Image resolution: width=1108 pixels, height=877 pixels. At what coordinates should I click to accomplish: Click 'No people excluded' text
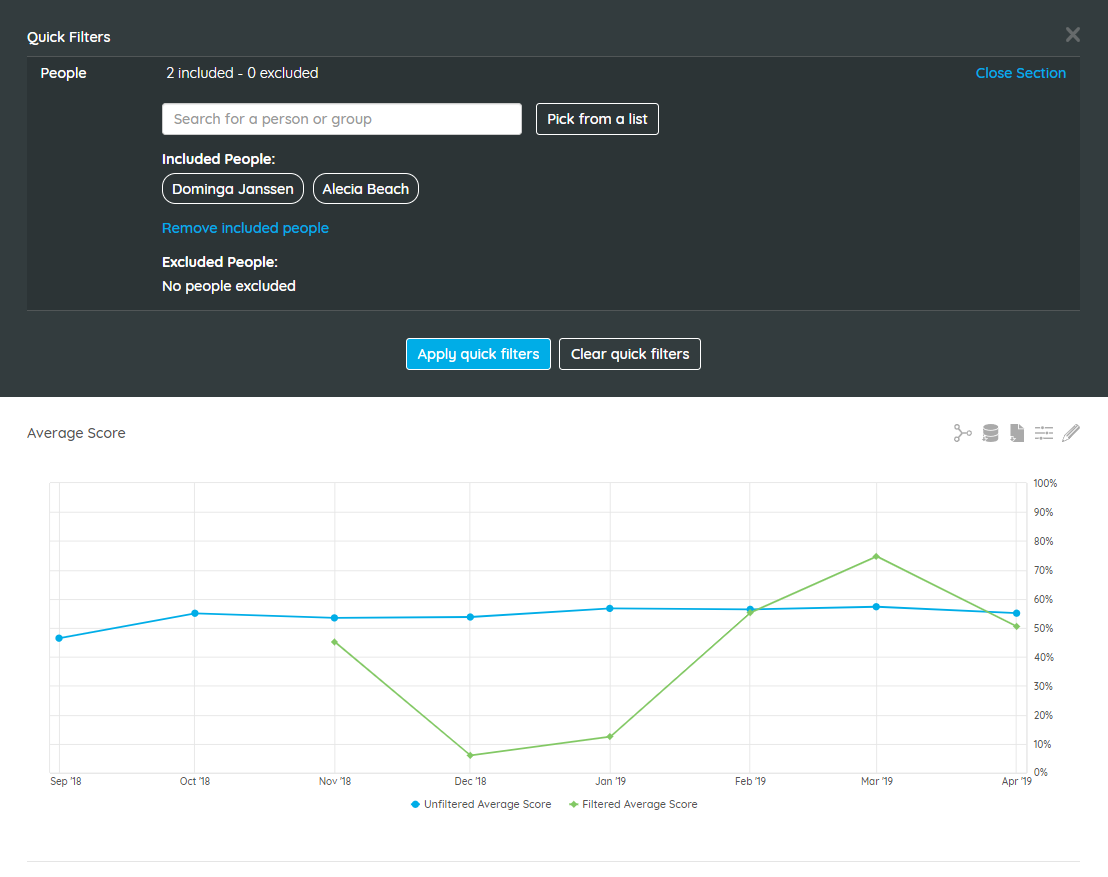coord(229,286)
